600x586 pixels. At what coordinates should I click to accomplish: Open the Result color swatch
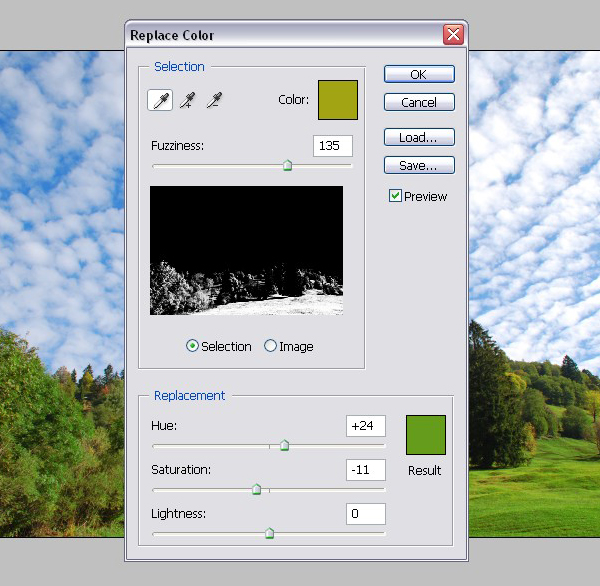(426, 435)
